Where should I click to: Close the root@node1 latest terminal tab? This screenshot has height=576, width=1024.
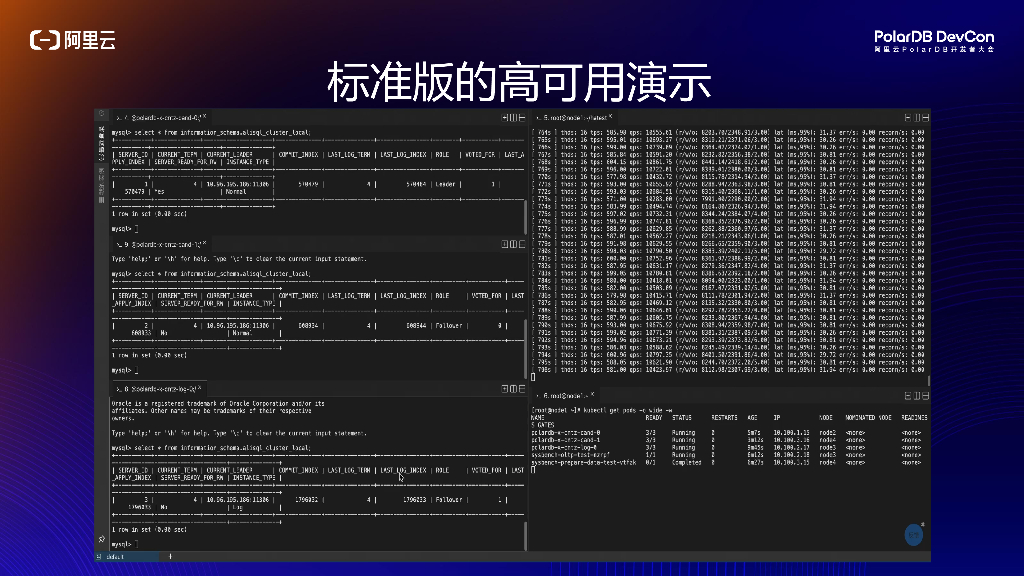click(611, 116)
